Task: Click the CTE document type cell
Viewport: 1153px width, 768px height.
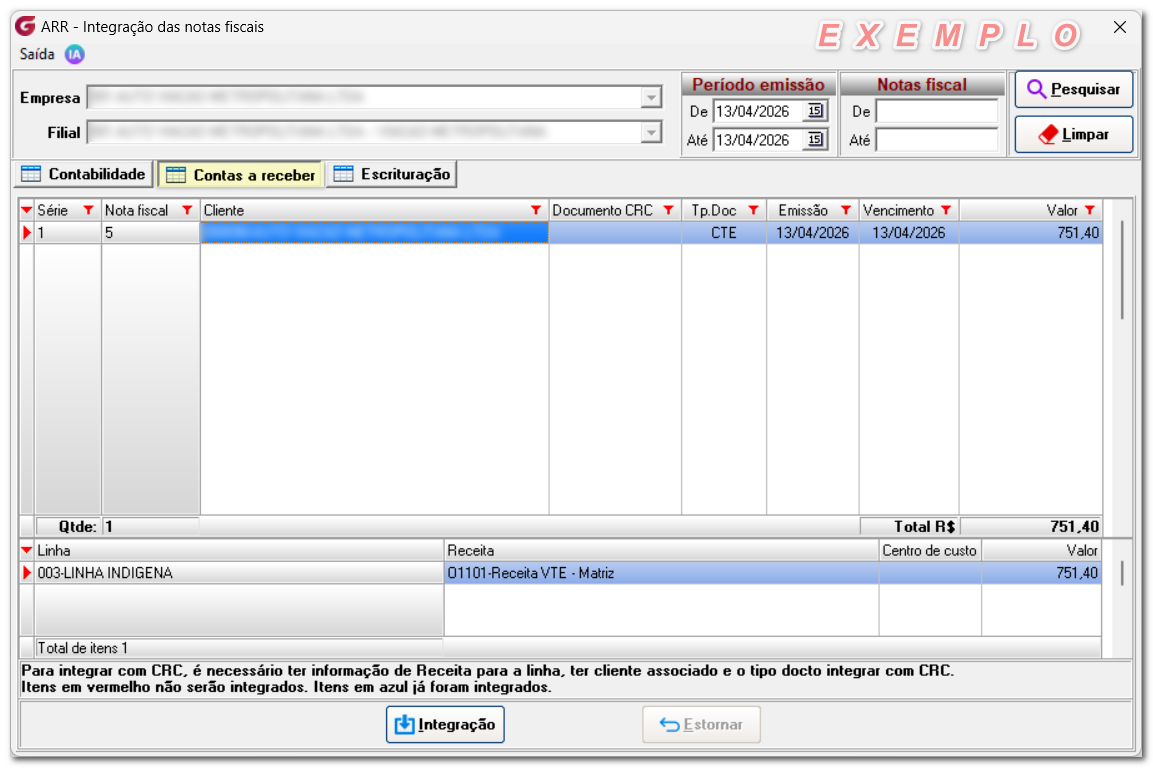Action: [724, 233]
